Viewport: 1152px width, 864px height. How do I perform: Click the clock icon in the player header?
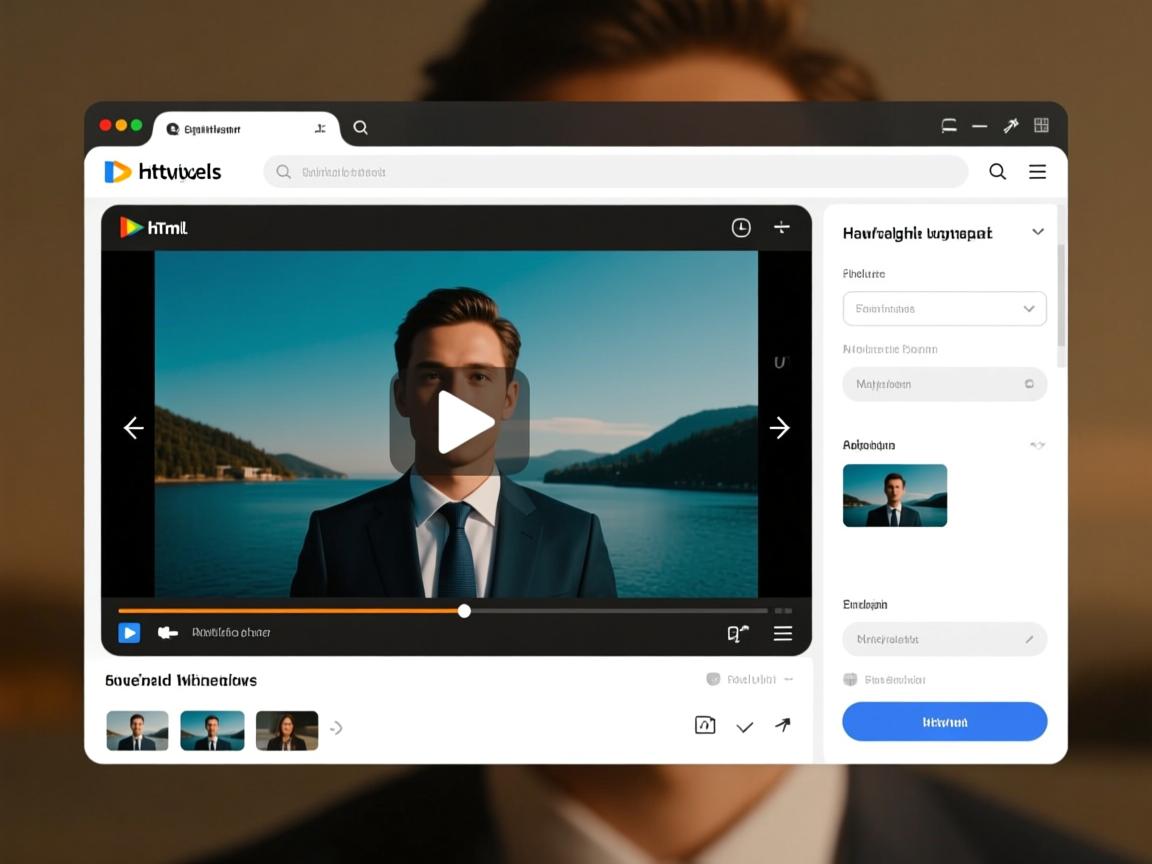point(741,228)
